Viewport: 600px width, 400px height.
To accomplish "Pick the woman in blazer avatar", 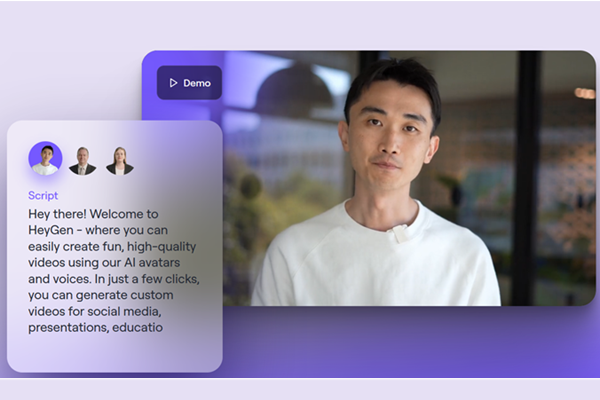I will coord(120,161).
